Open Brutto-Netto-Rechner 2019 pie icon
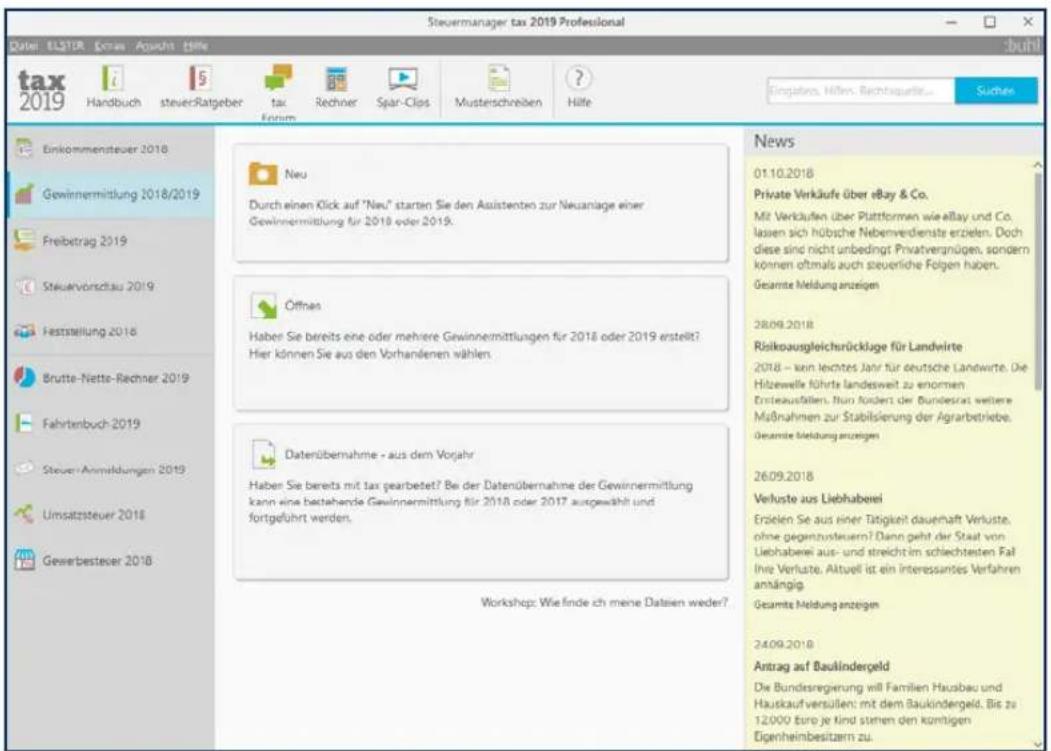The width and height of the screenshot is (1051, 751). click(24, 378)
